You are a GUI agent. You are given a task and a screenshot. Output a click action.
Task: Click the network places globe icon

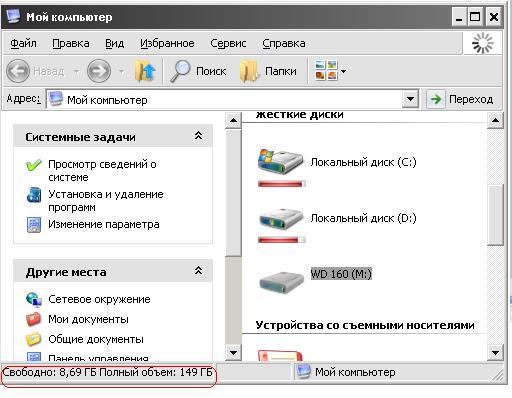click(x=34, y=299)
